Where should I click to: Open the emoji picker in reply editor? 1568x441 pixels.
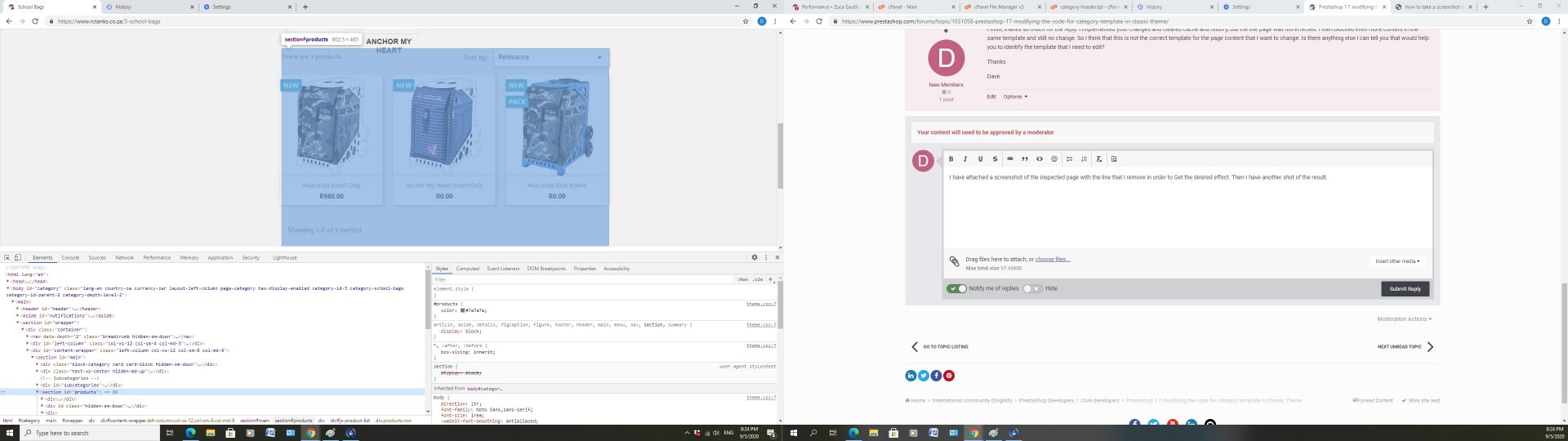(x=1054, y=159)
